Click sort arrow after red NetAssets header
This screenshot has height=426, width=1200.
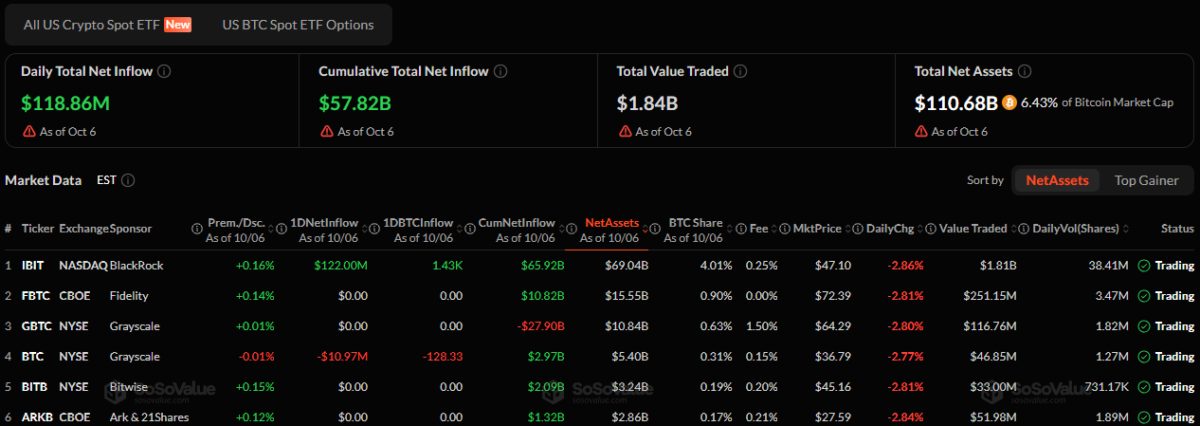645,229
